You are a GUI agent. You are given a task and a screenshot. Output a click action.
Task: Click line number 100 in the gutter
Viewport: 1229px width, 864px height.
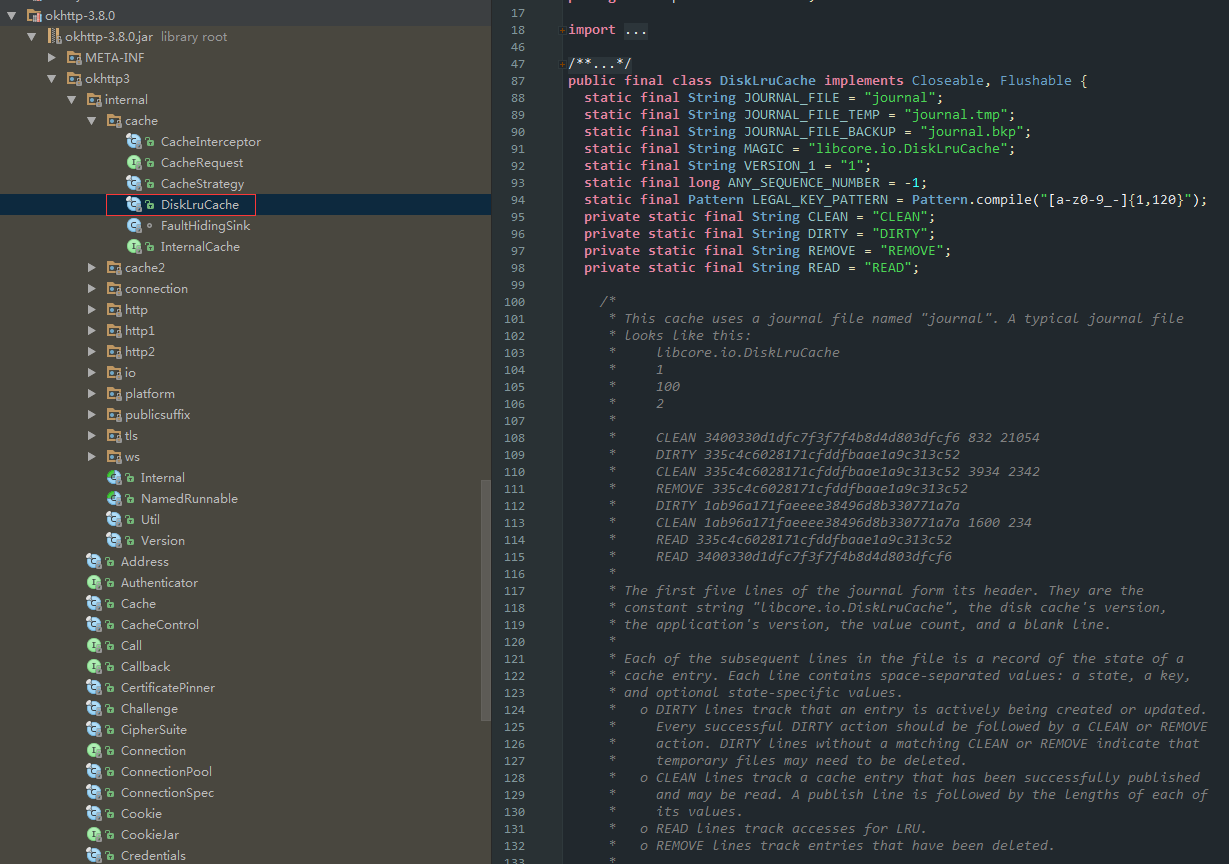coord(514,302)
